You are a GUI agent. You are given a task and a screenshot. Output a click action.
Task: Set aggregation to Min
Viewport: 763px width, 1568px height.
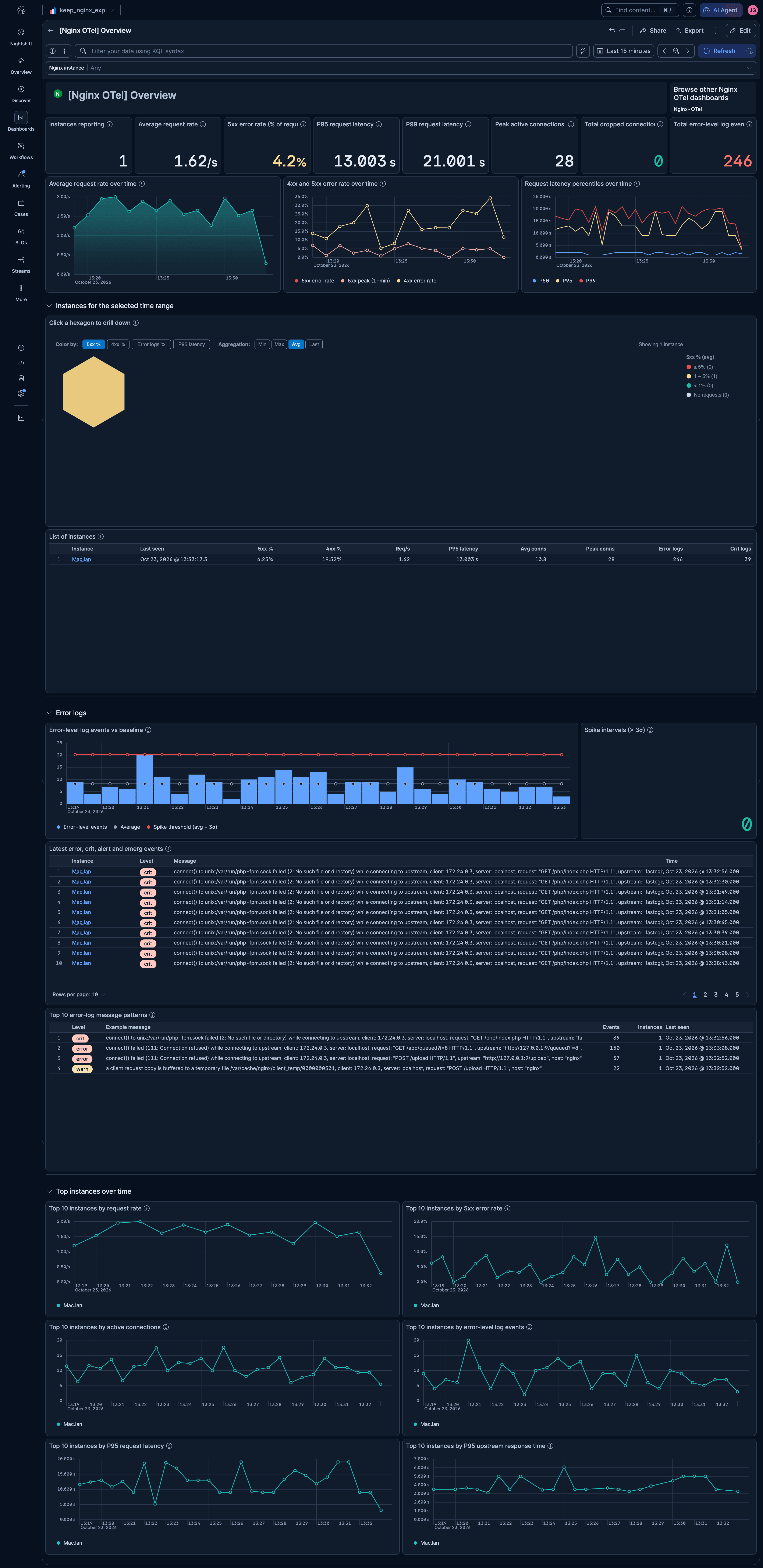(x=262, y=345)
